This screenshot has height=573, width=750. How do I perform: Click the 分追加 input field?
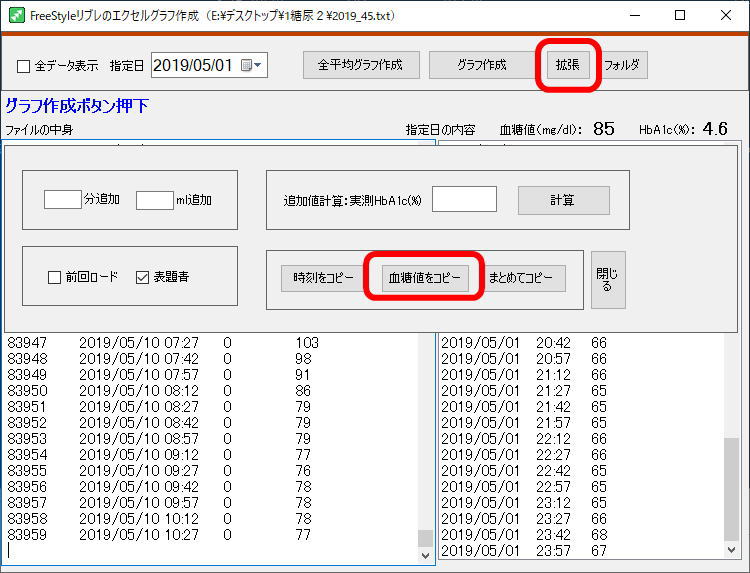(63, 200)
